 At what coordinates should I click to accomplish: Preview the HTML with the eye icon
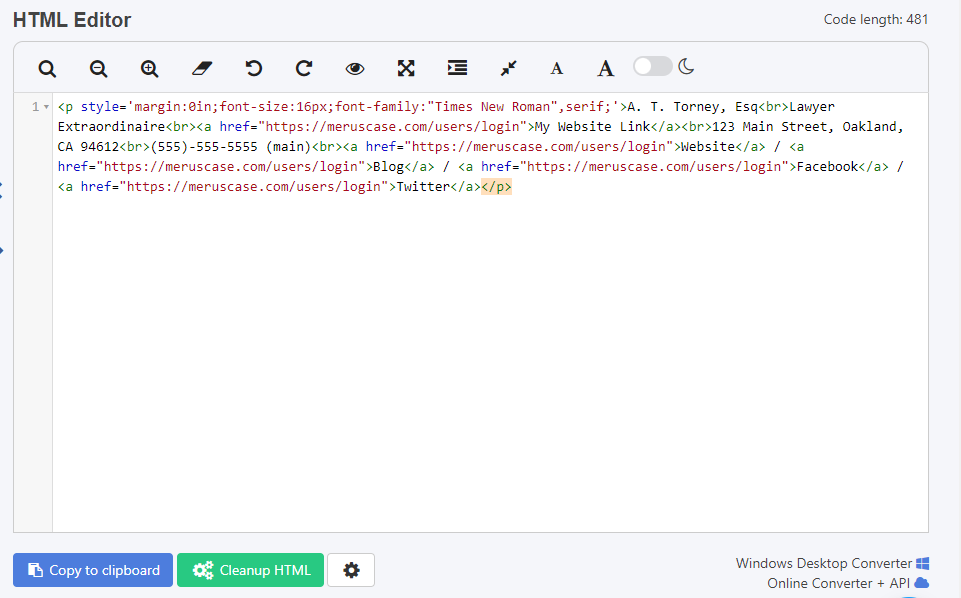pos(355,68)
